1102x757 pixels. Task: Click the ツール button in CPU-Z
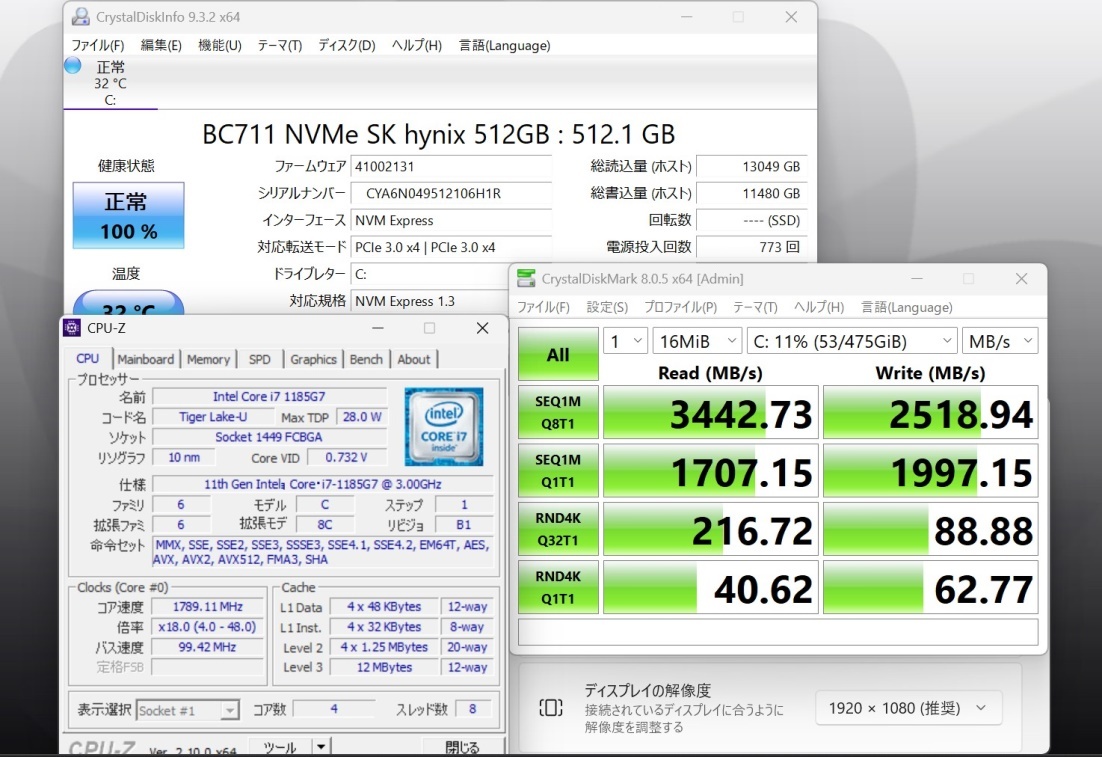click(x=280, y=746)
